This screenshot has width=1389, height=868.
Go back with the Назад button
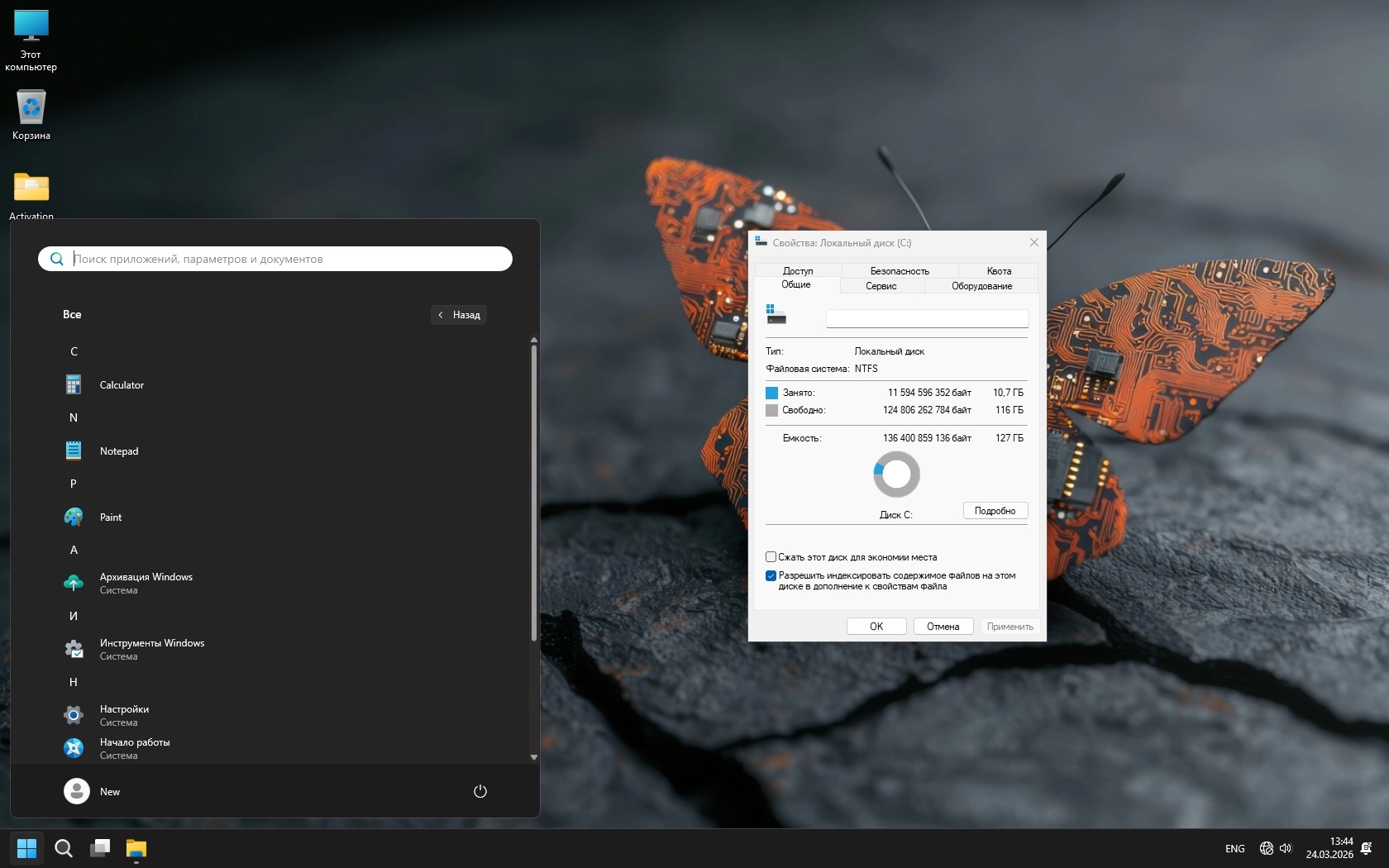coord(459,315)
